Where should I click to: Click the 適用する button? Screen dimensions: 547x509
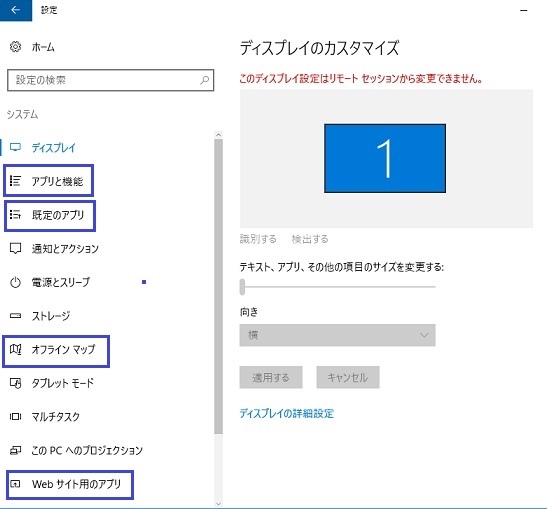click(x=271, y=377)
